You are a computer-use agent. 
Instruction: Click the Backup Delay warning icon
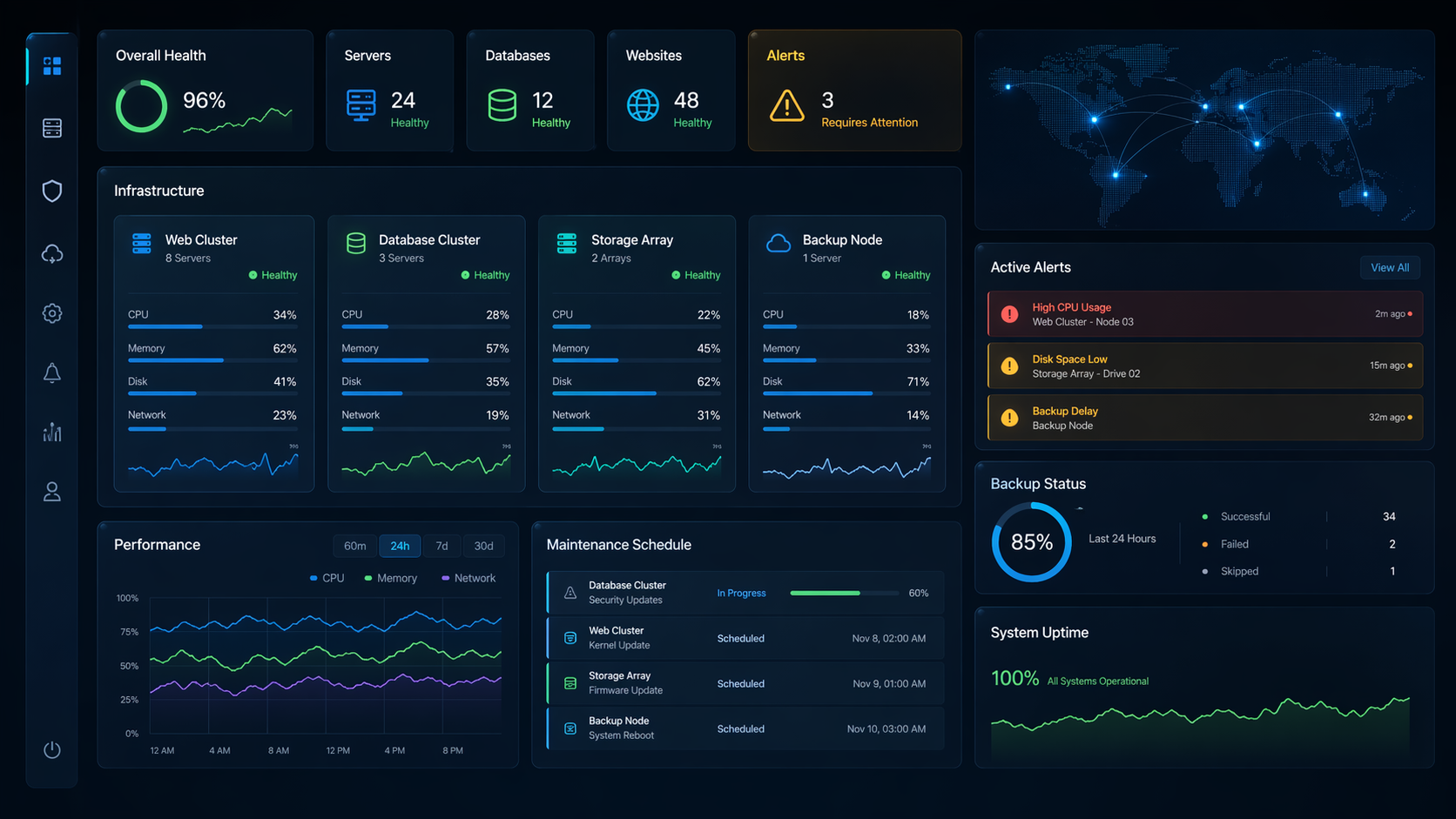[x=1010, y=418]
